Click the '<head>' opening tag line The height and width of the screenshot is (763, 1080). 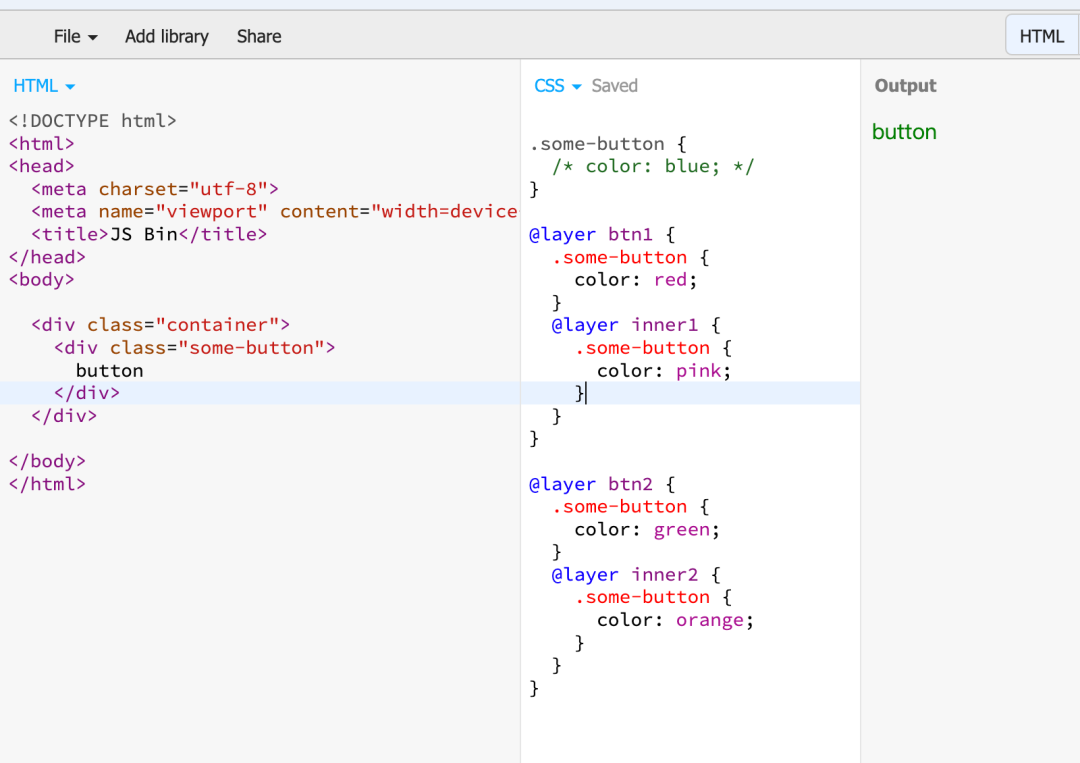(x=41, y=166)
